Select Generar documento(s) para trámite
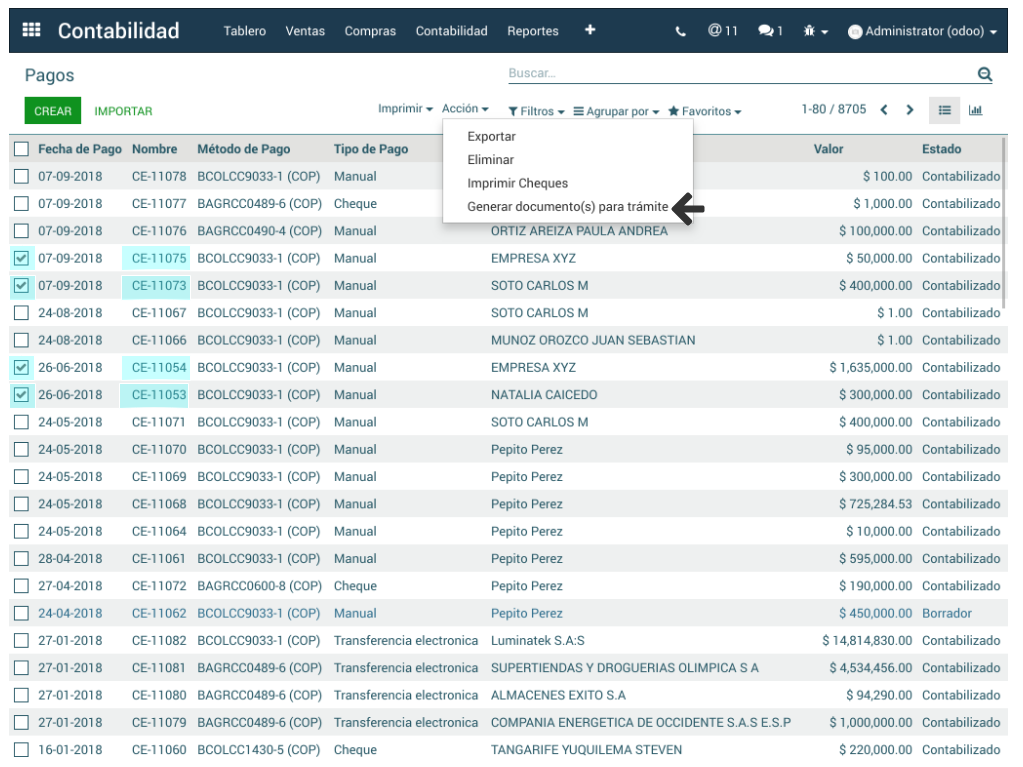The height and width of the screenshot is (767, 1023). (x=567, y=207)
